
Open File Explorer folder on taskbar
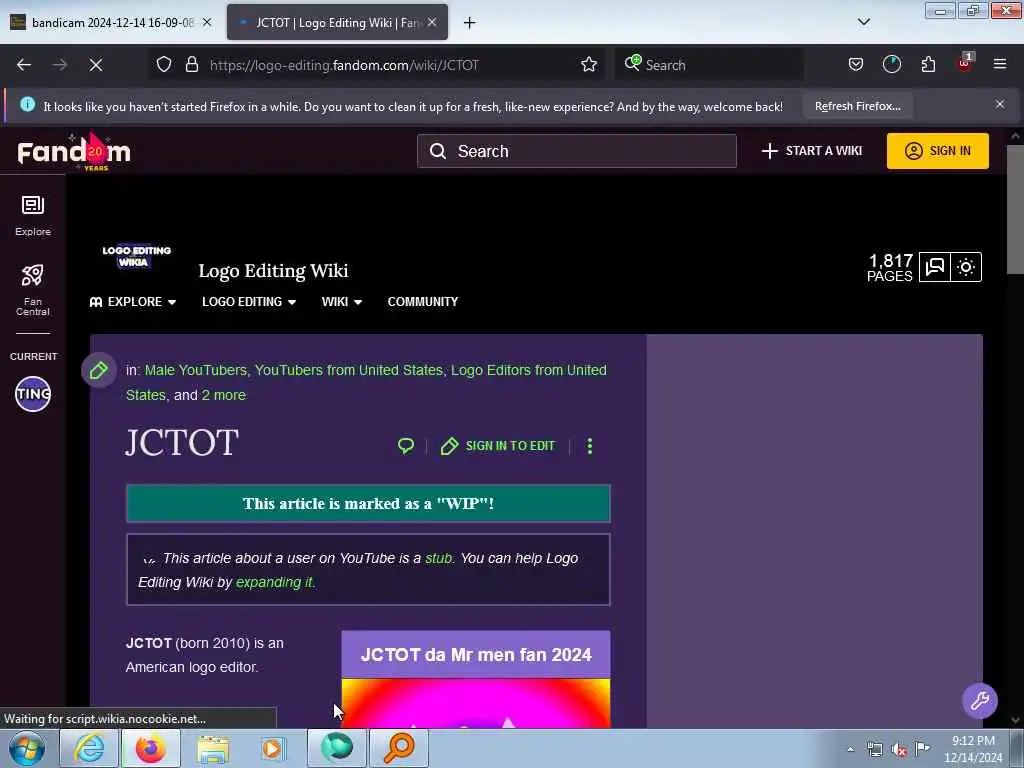[x=213, y=748]
